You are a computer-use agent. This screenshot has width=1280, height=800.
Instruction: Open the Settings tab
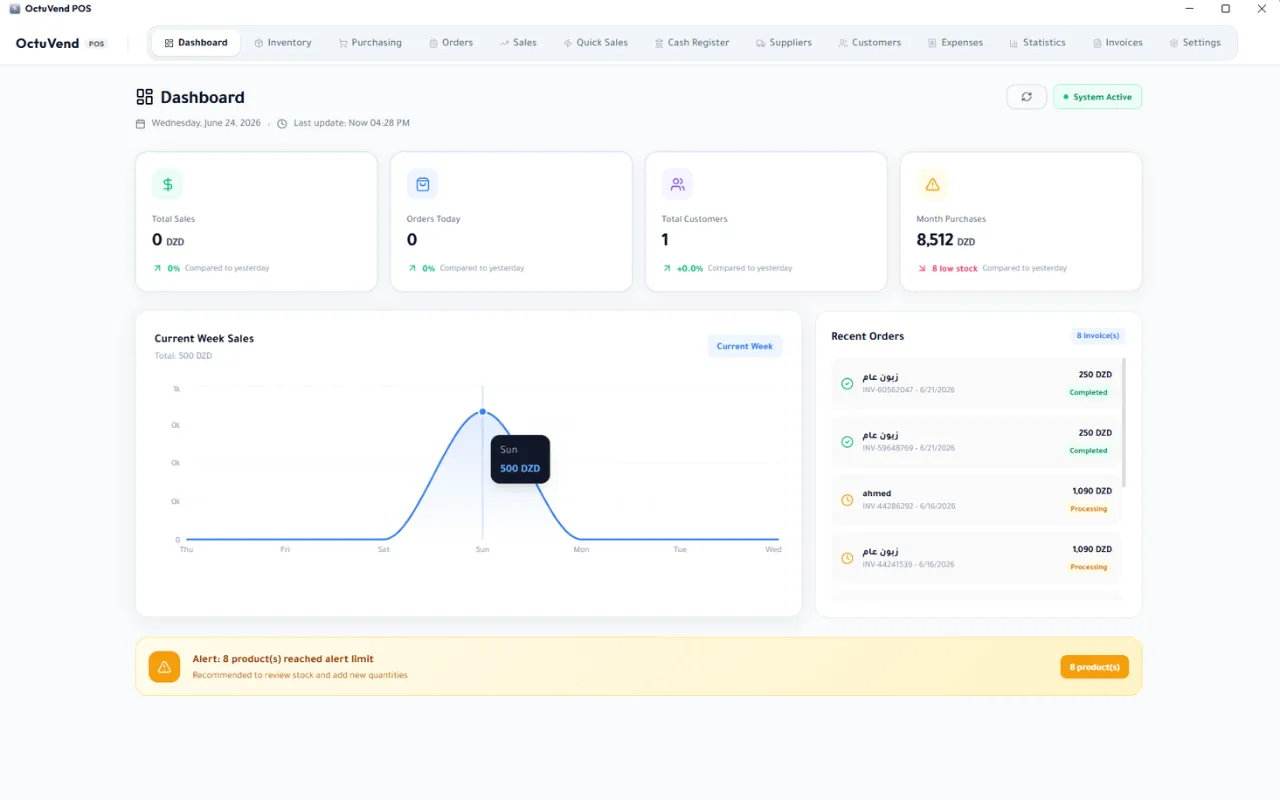[x=1195, y=43]
